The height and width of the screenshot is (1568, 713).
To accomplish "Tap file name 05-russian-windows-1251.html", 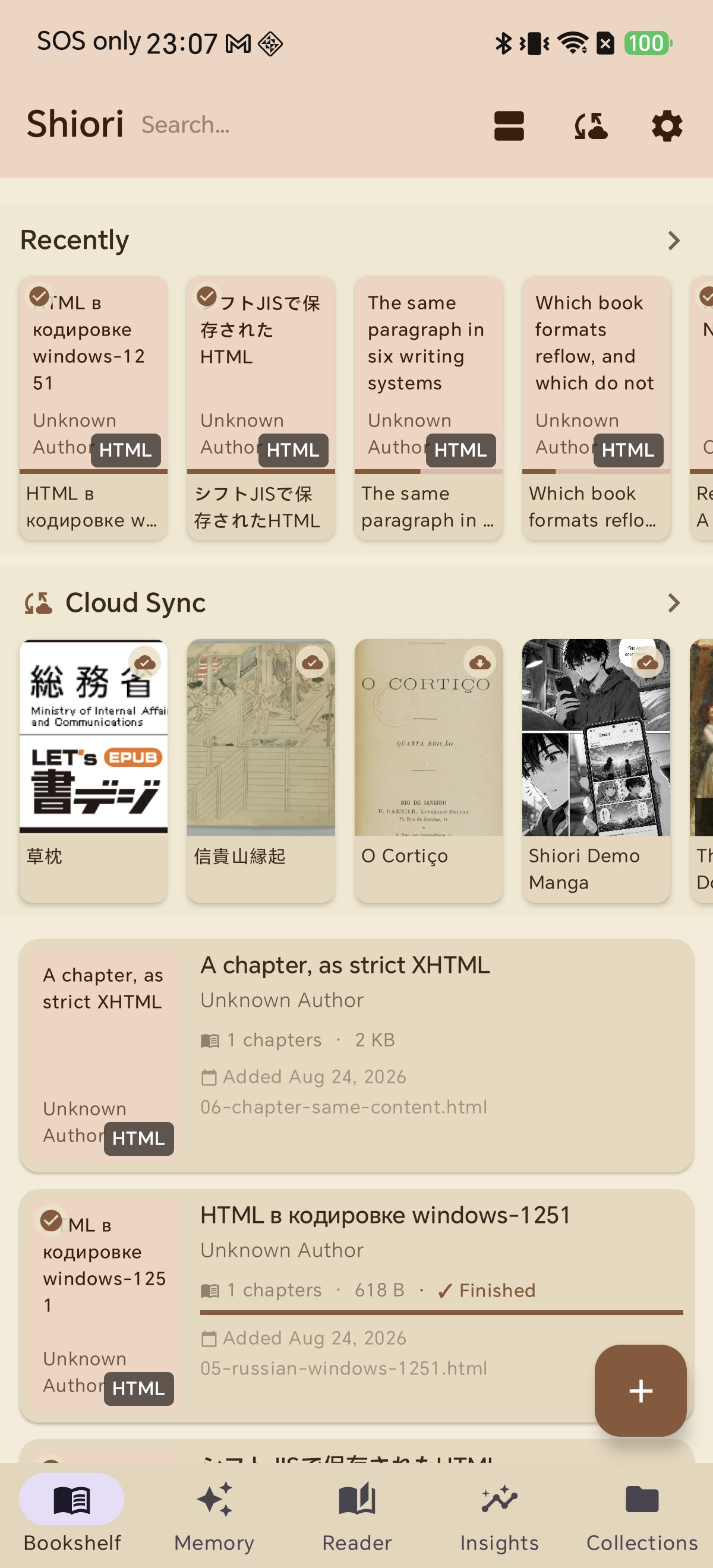I will click(343, 1368).
